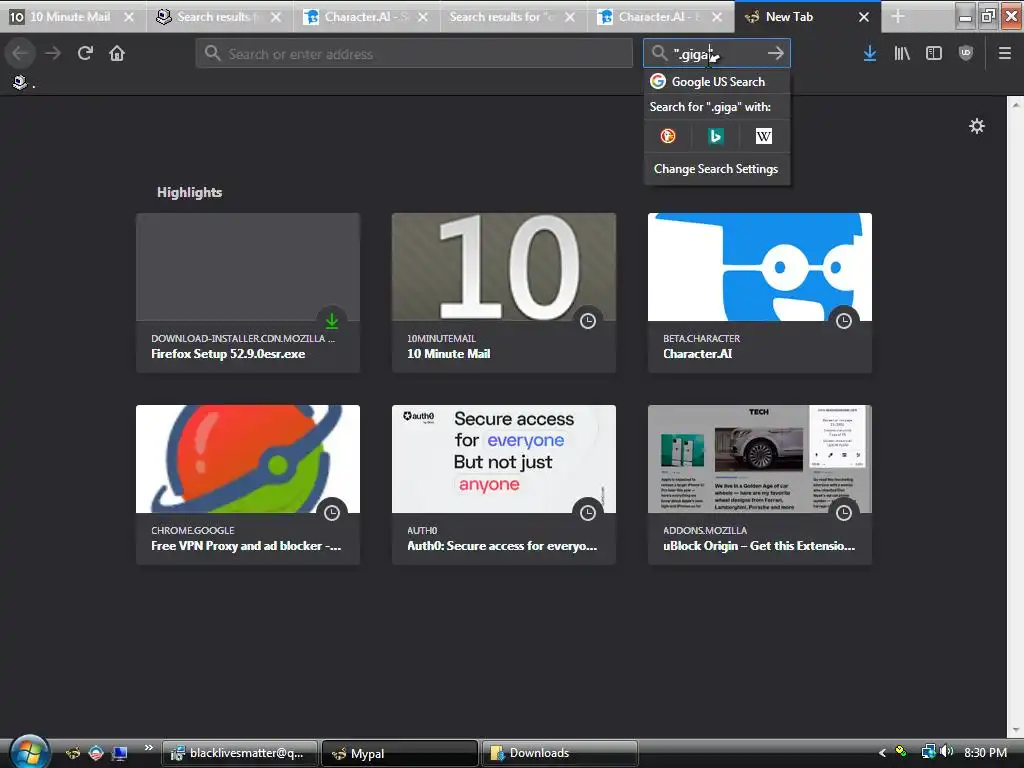Open Firefox Setup 52.9.0esr.exe highlight
The image size is (1024, 768).
click(248, 293)
